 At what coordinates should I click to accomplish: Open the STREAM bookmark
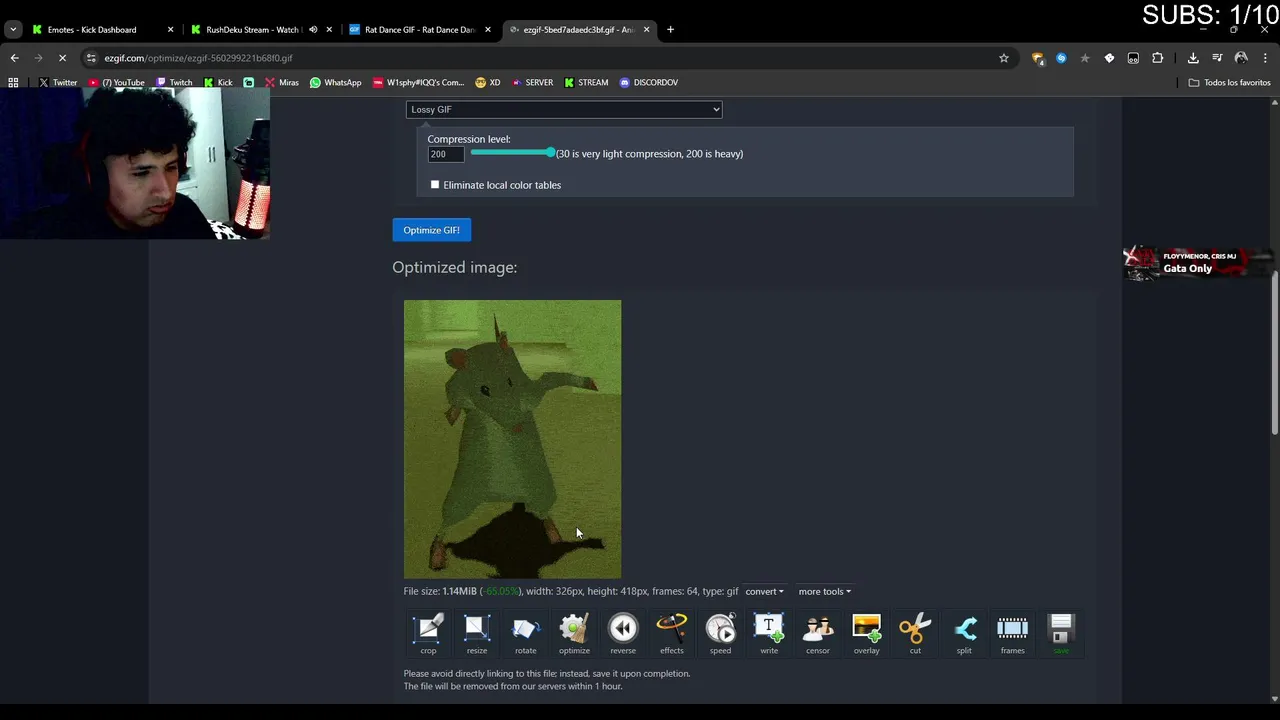586,83
